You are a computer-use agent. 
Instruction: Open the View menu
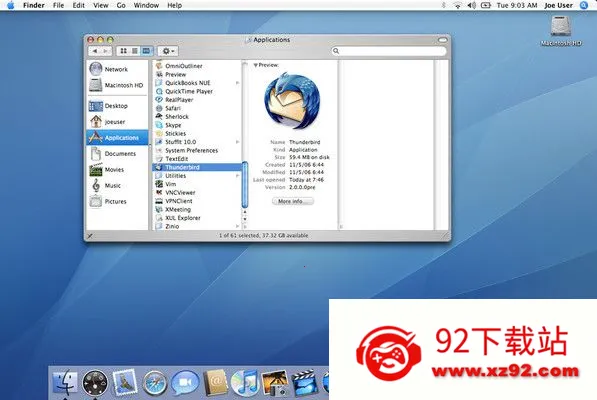click(x=101, y=5)
